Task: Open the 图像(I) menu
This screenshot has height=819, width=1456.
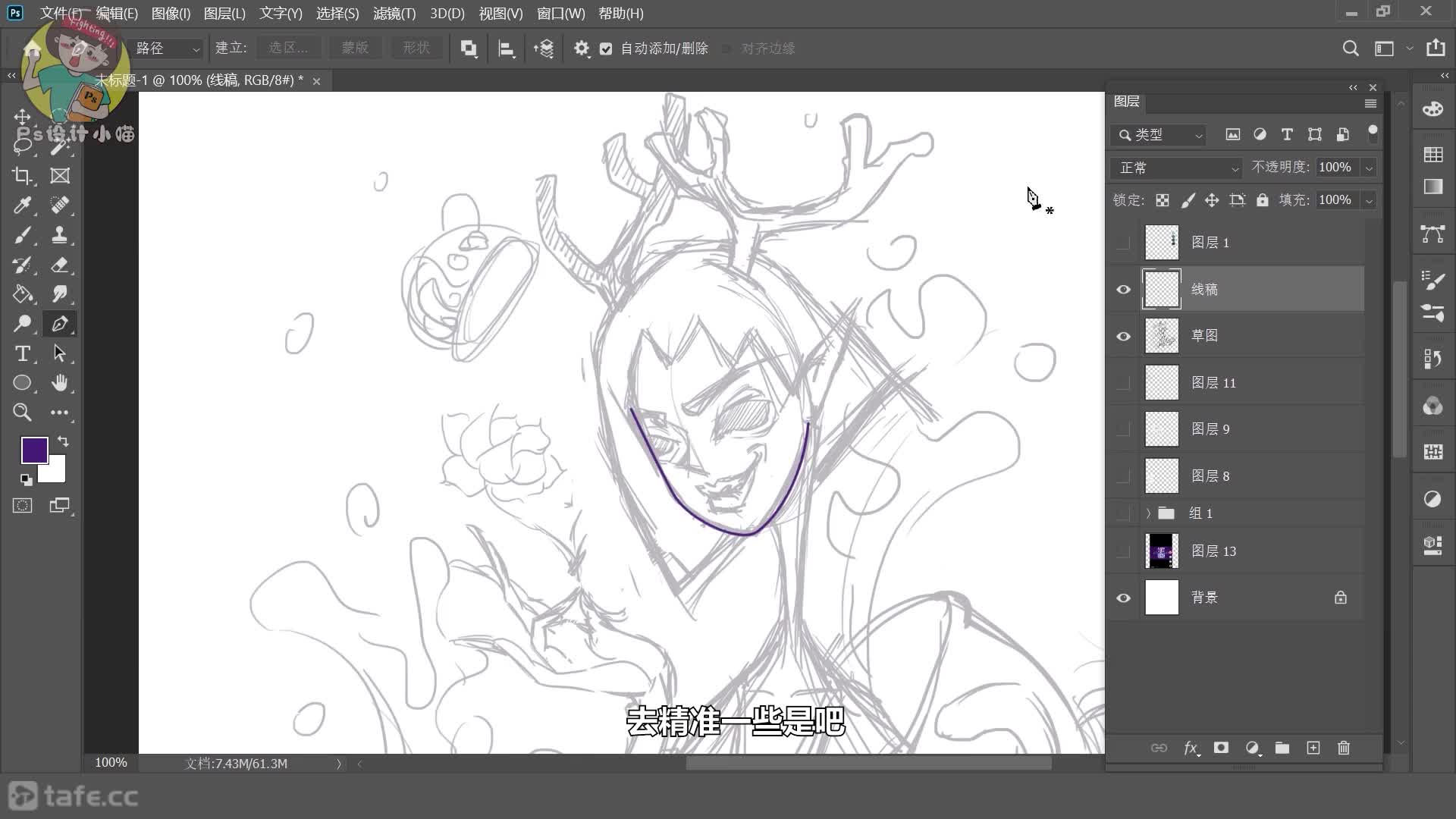Action: (171, 14)
